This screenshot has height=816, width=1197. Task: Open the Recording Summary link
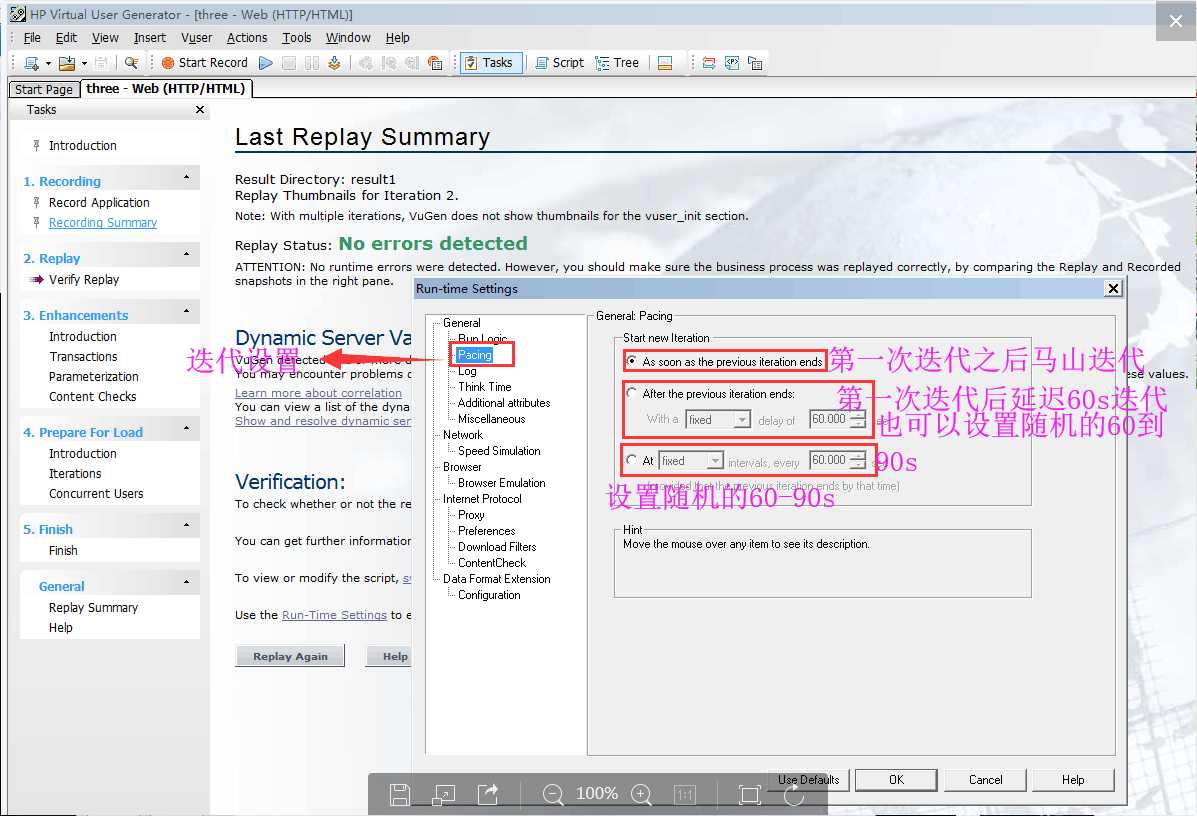click(103, 222)
